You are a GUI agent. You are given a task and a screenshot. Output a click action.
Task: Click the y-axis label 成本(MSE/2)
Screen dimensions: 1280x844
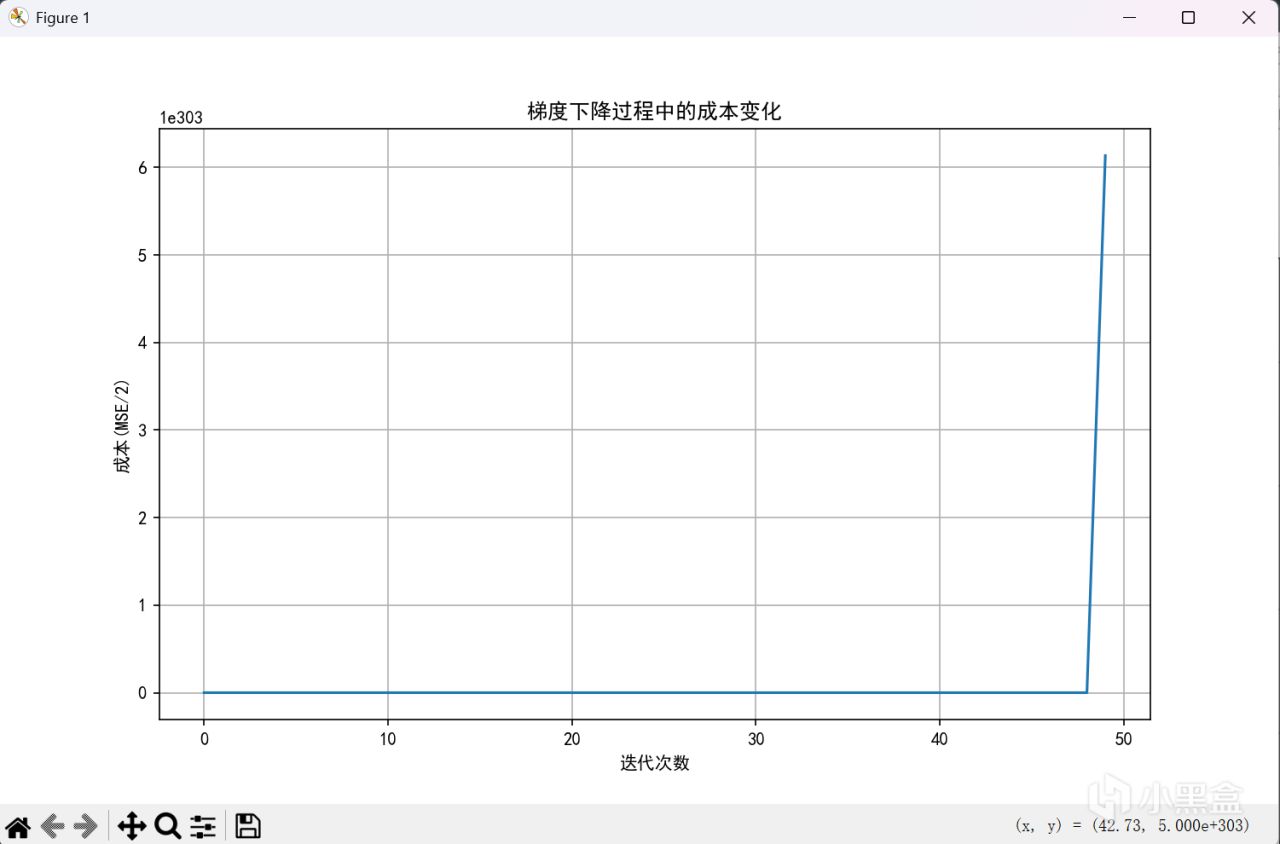tap(123, 425)
